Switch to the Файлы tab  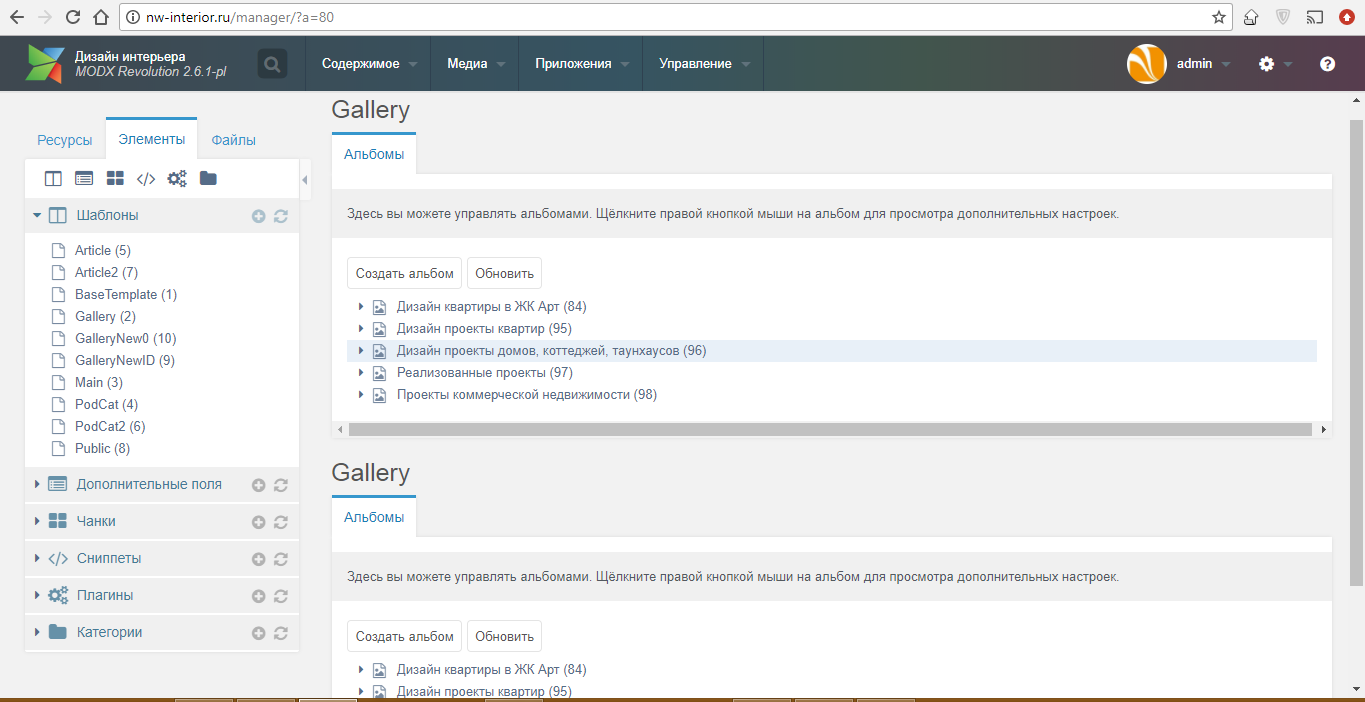(x=233, y=140)
